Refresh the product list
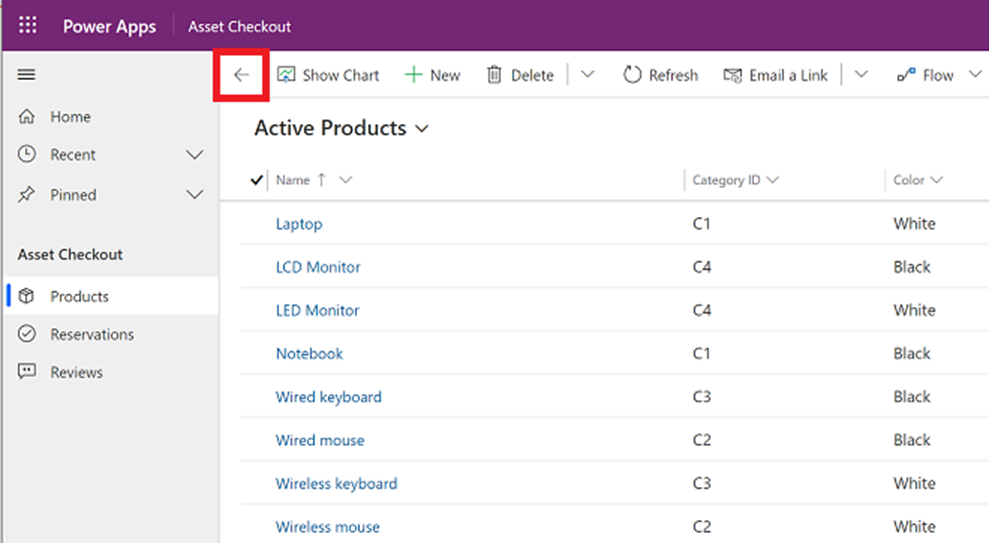 pos(660,75)
